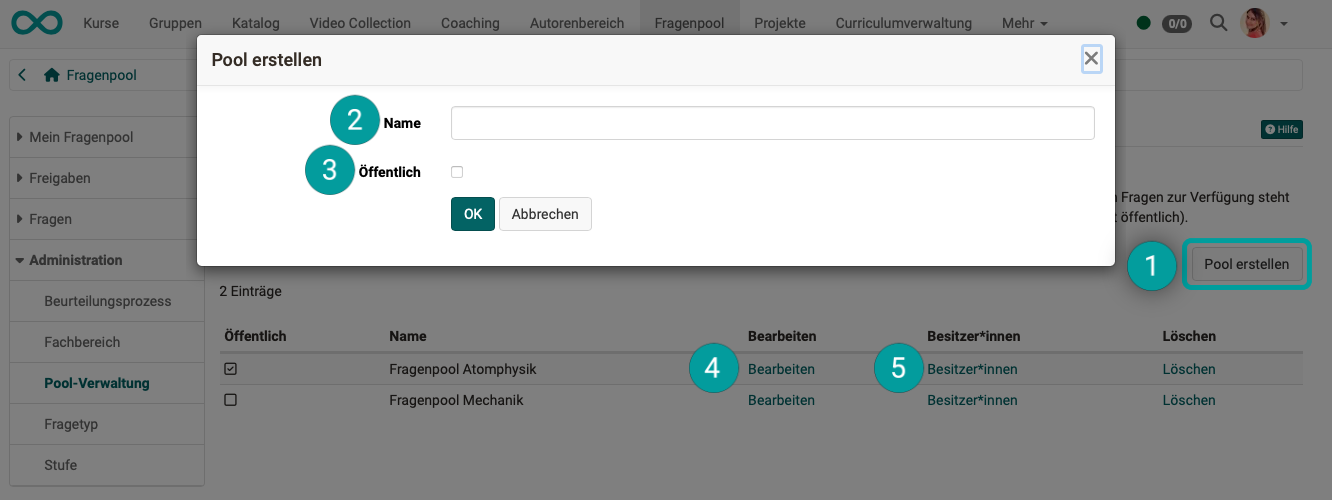Open the Gruppen menu item
This screenshot has width=1332, height=500.
point(175,22)
